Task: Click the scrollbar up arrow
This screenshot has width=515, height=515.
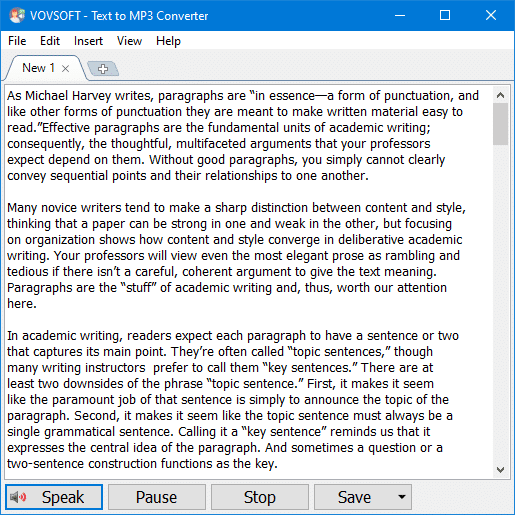Action: 500,95
